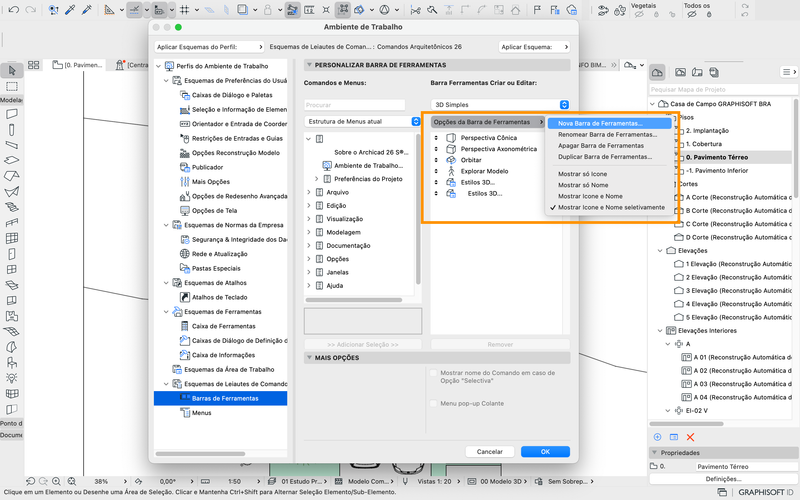
Task: Collapse the MAIS OPÇÕES section
Action: click(309, 358)
